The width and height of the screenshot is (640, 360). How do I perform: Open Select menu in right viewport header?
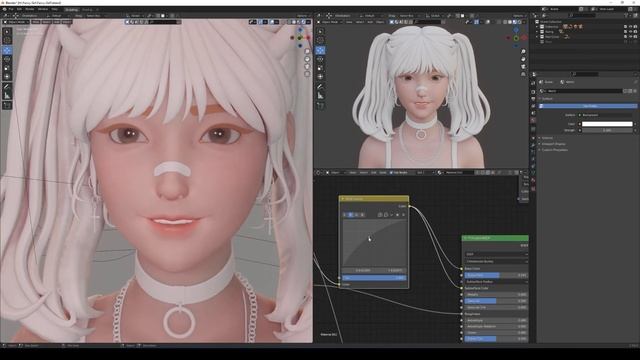tap(360, 22)
